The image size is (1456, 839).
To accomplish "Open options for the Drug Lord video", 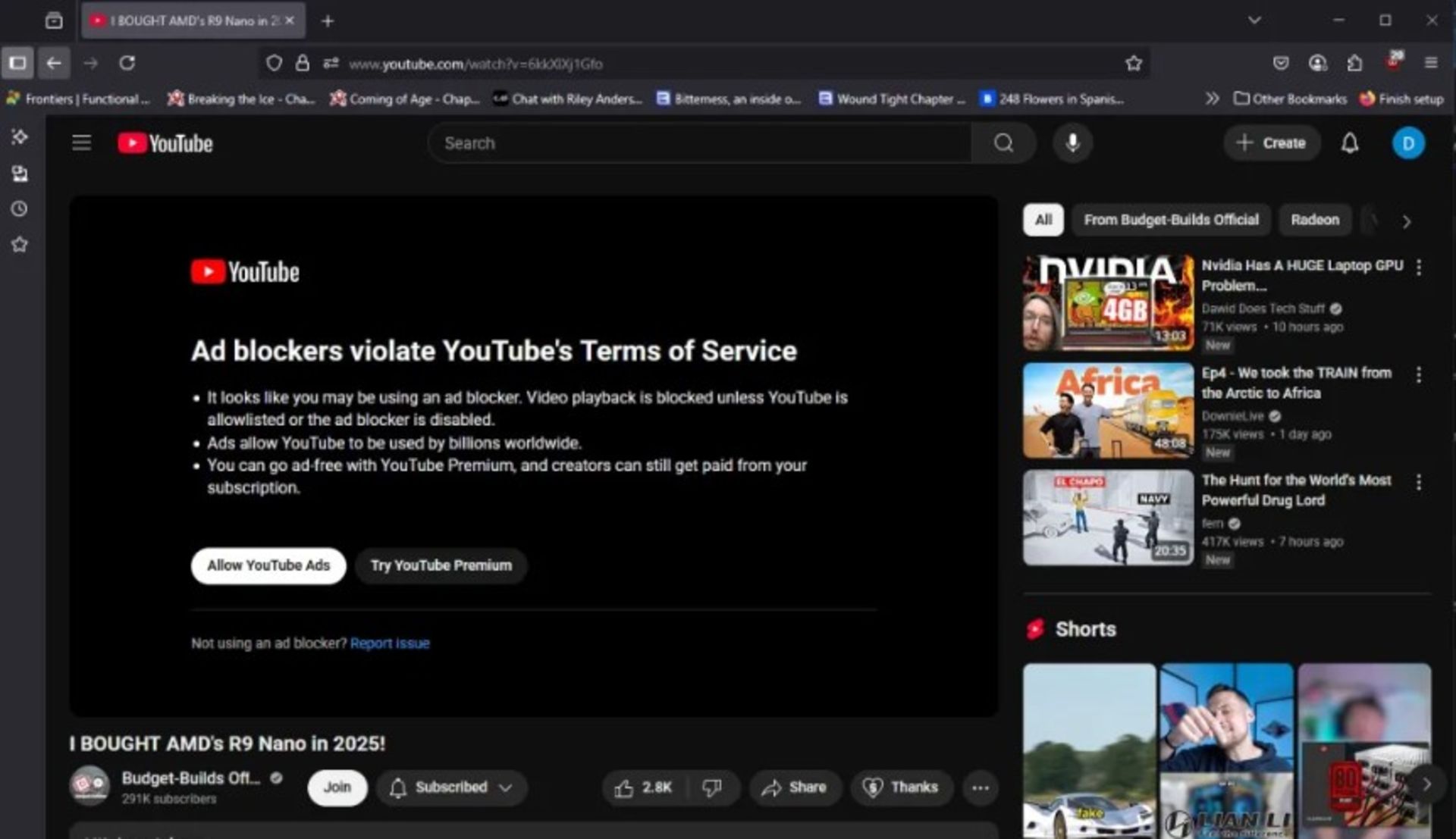I will click(x=1418, y=482).
